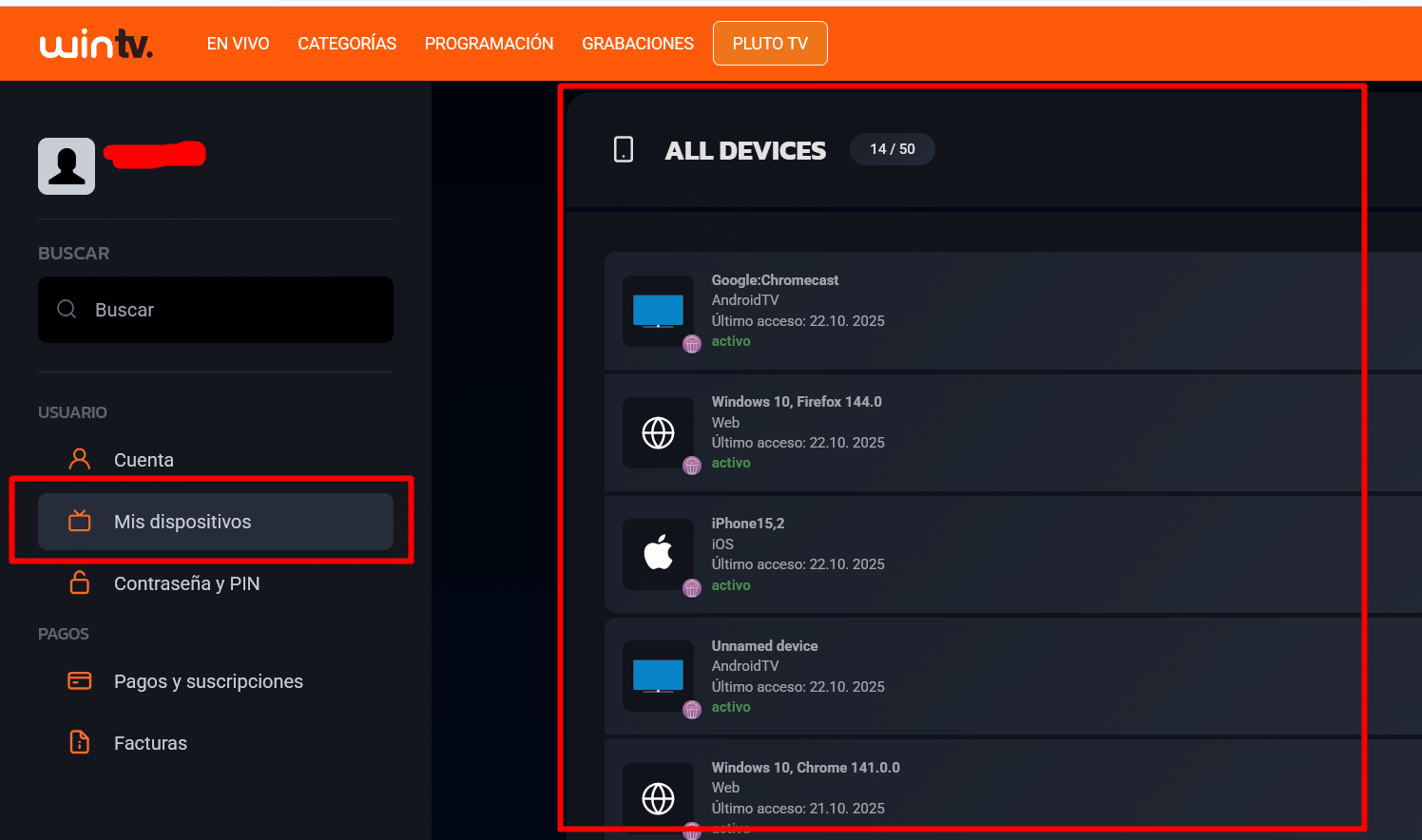Screen dimensions: 1422x840
Task: Click the Unnamed device TV icon
Action: [x=658, y=676]
